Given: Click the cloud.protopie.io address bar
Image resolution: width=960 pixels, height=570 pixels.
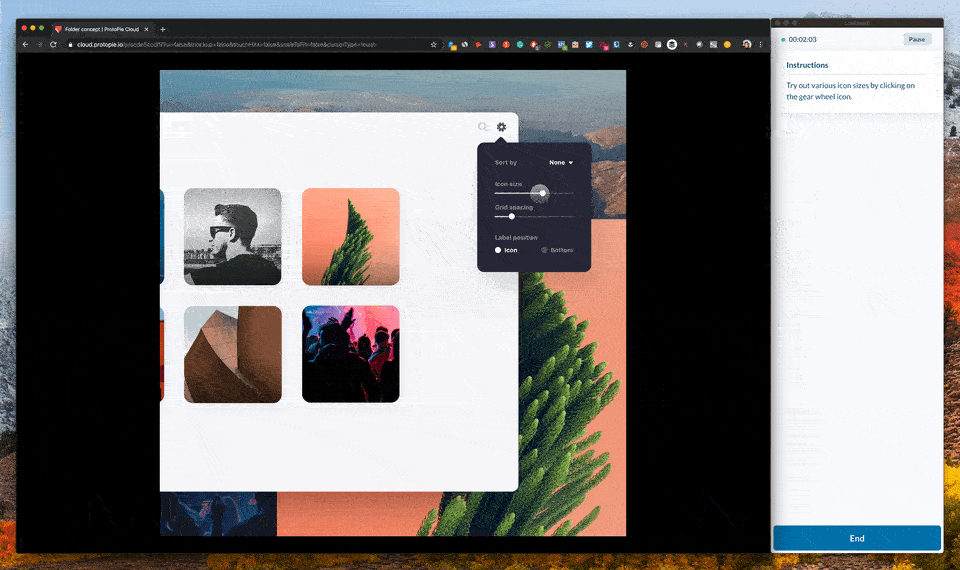Looking at the screenshot, I should click(251, 45).
